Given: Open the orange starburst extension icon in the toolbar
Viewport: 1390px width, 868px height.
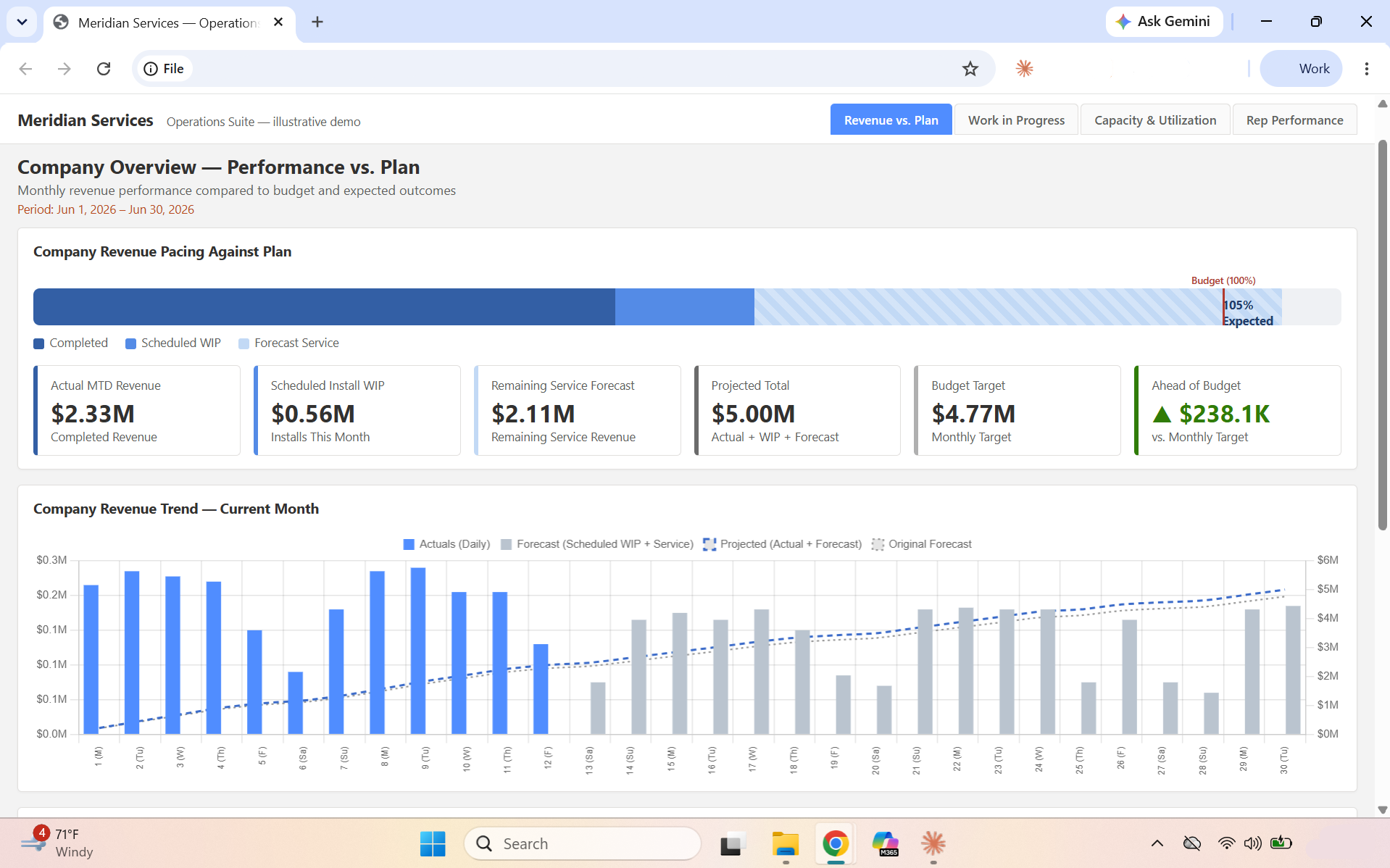Looking at the screenshot, I should point(1024,69).
